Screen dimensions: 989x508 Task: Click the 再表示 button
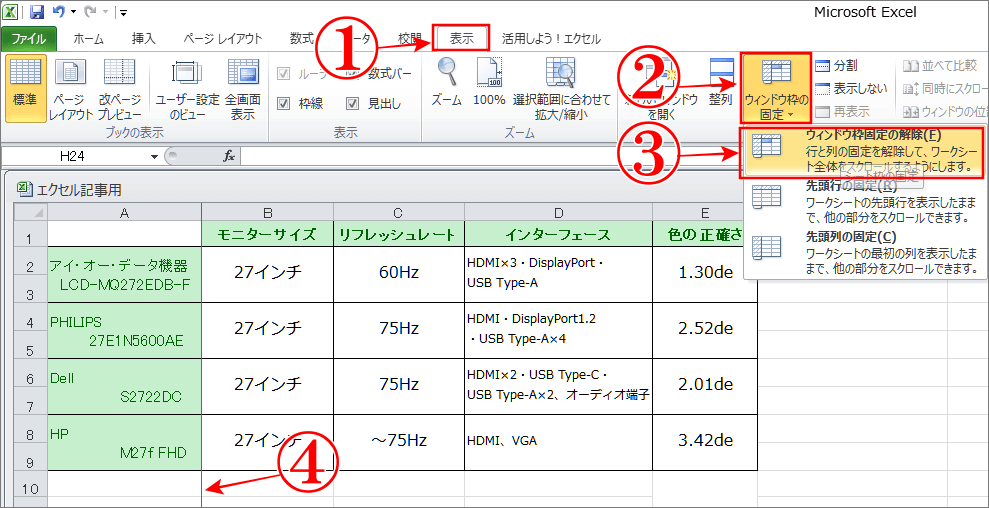(842, 112)
